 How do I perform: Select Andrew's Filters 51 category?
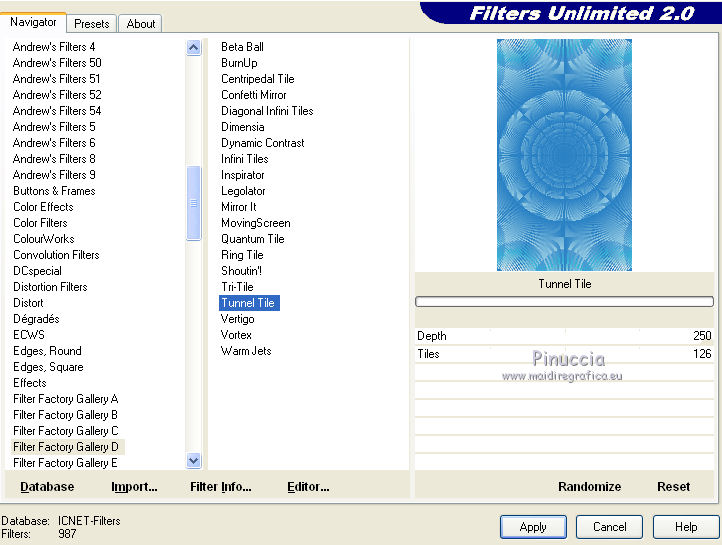(x=56, y=79)
